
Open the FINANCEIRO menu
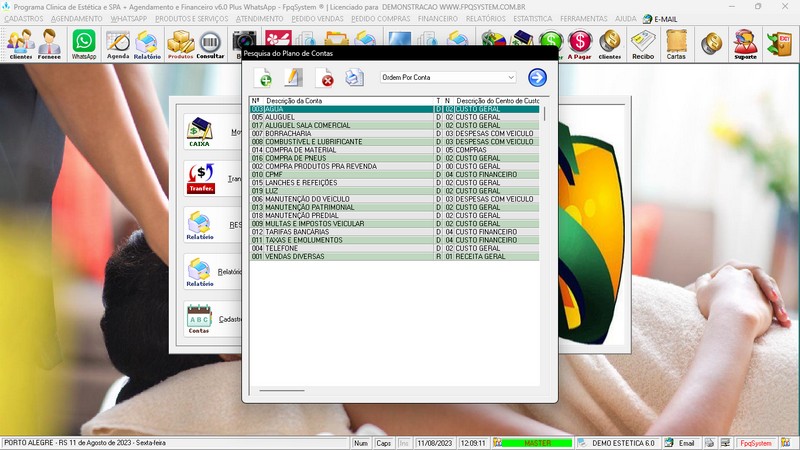click(x=437, y=19)
